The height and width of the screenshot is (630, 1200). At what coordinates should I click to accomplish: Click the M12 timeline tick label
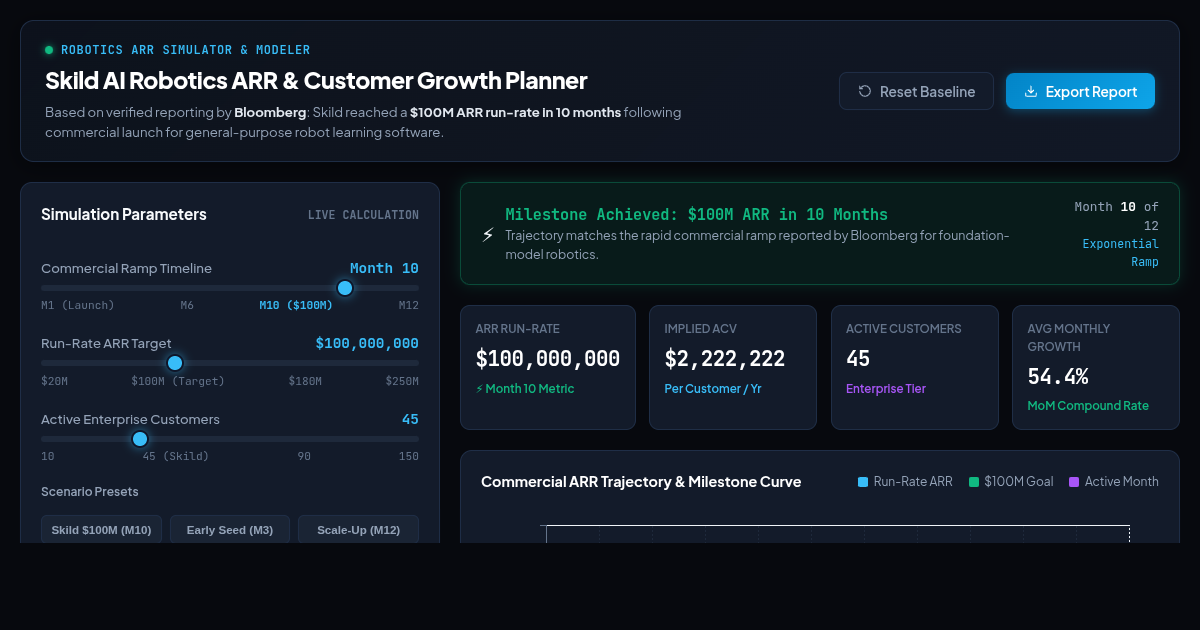point(409,305)
